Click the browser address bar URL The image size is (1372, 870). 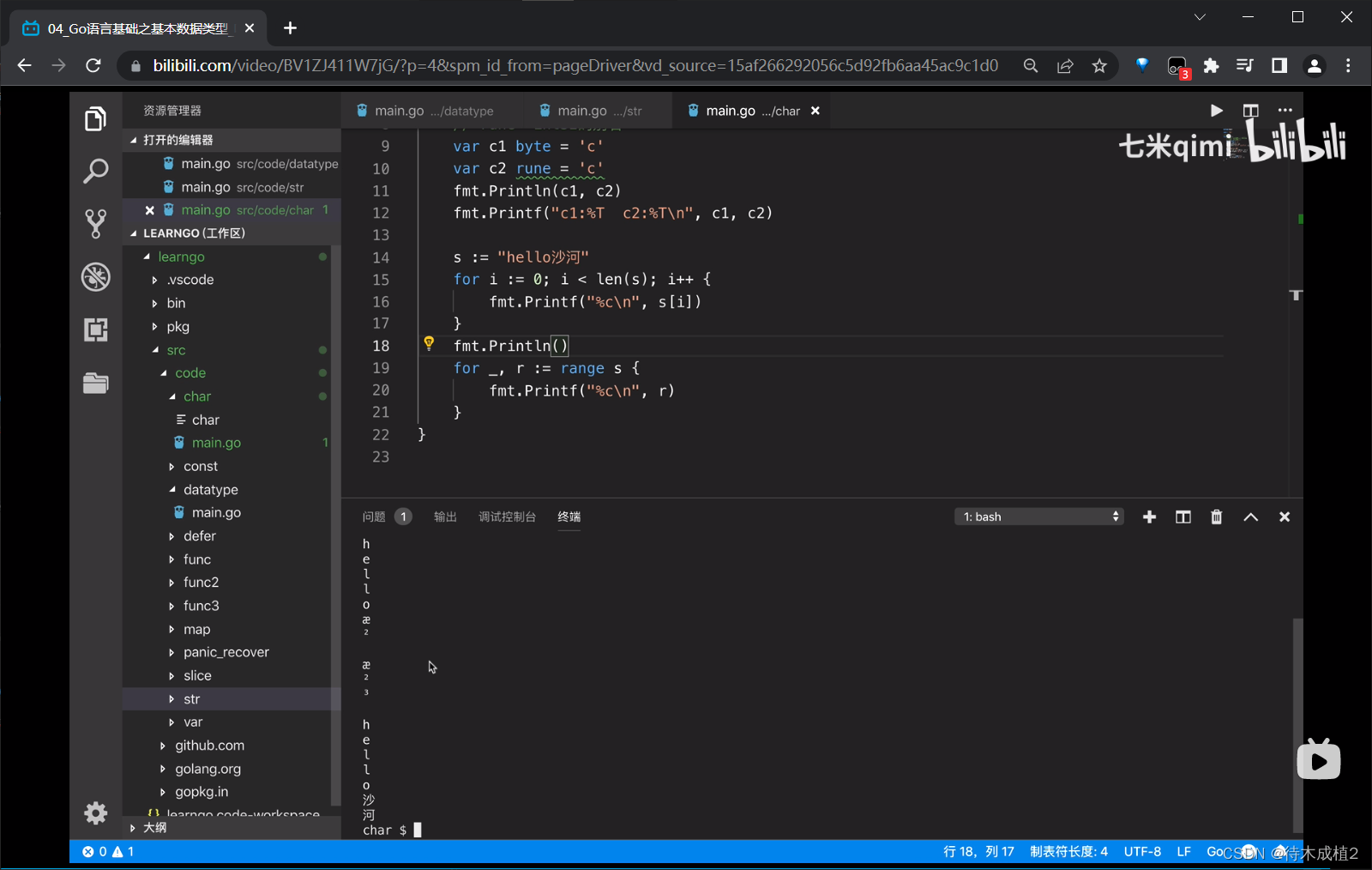coord(575,65)
